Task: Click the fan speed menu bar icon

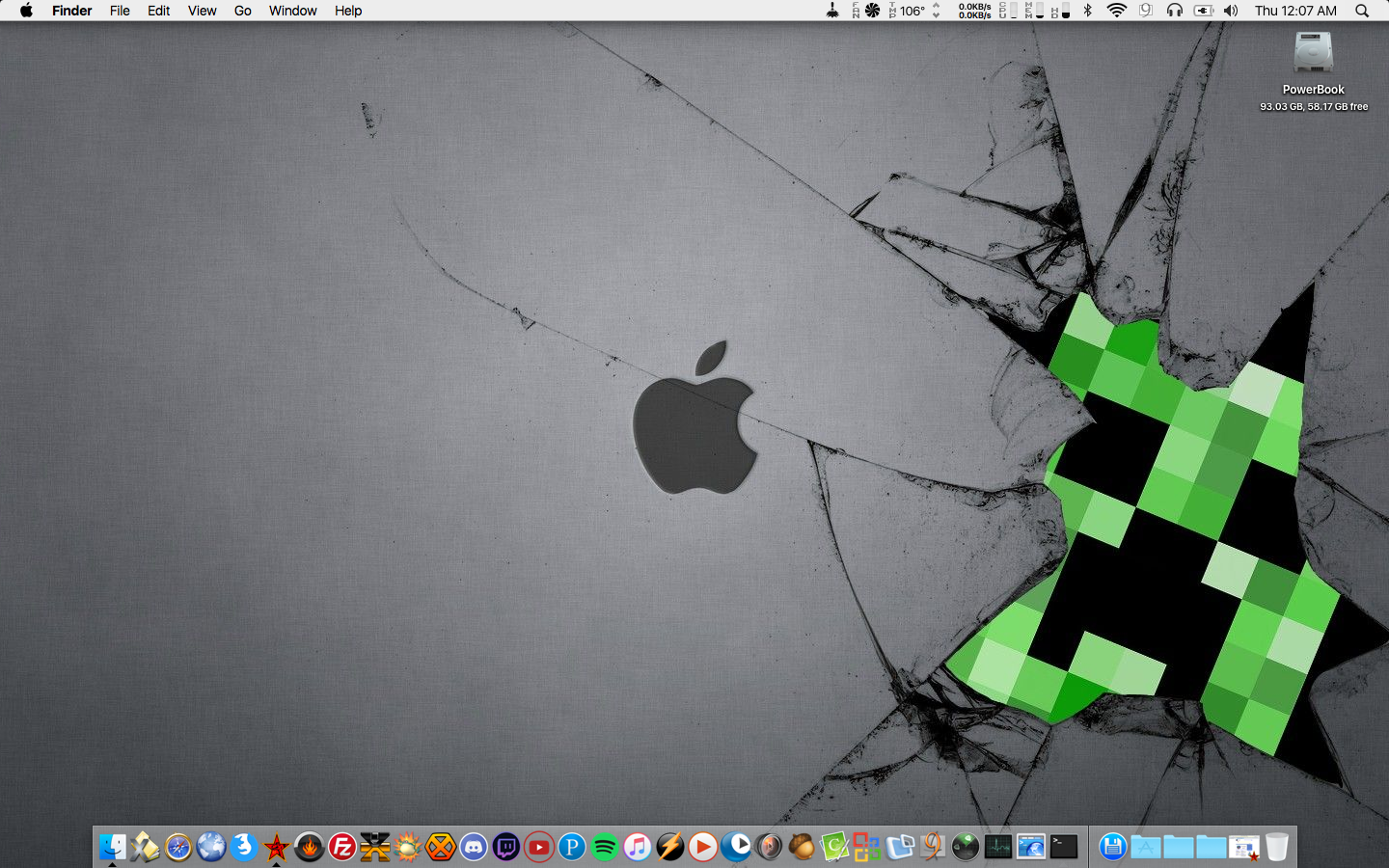Action: pyautogui.click(x=872, y=11)
